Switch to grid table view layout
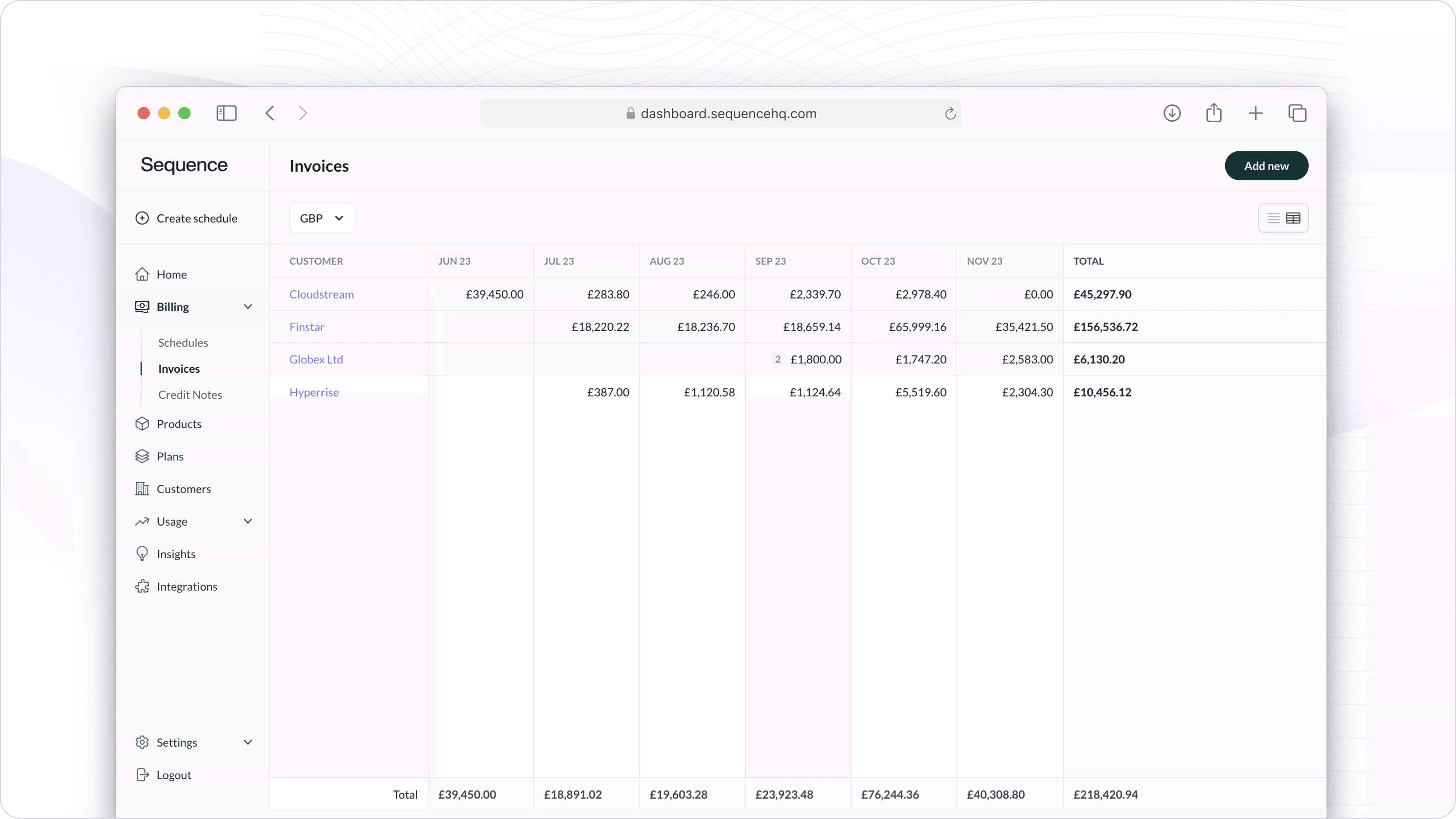Viewport: 1456px width, 819px height. [1293, 218]
